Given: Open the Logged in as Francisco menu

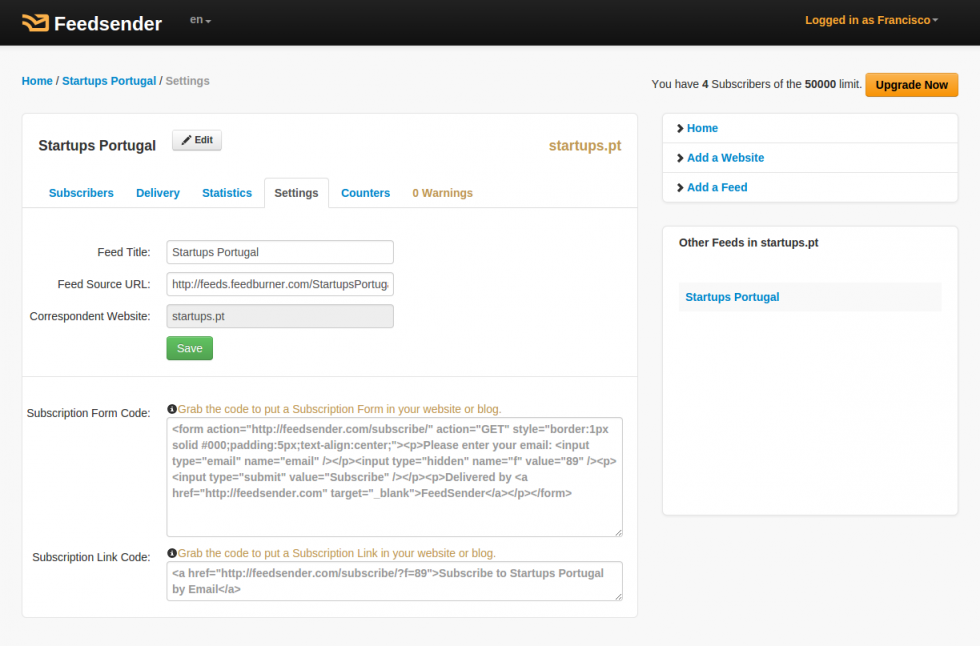Looking at the screenshot, I should 871,20.
